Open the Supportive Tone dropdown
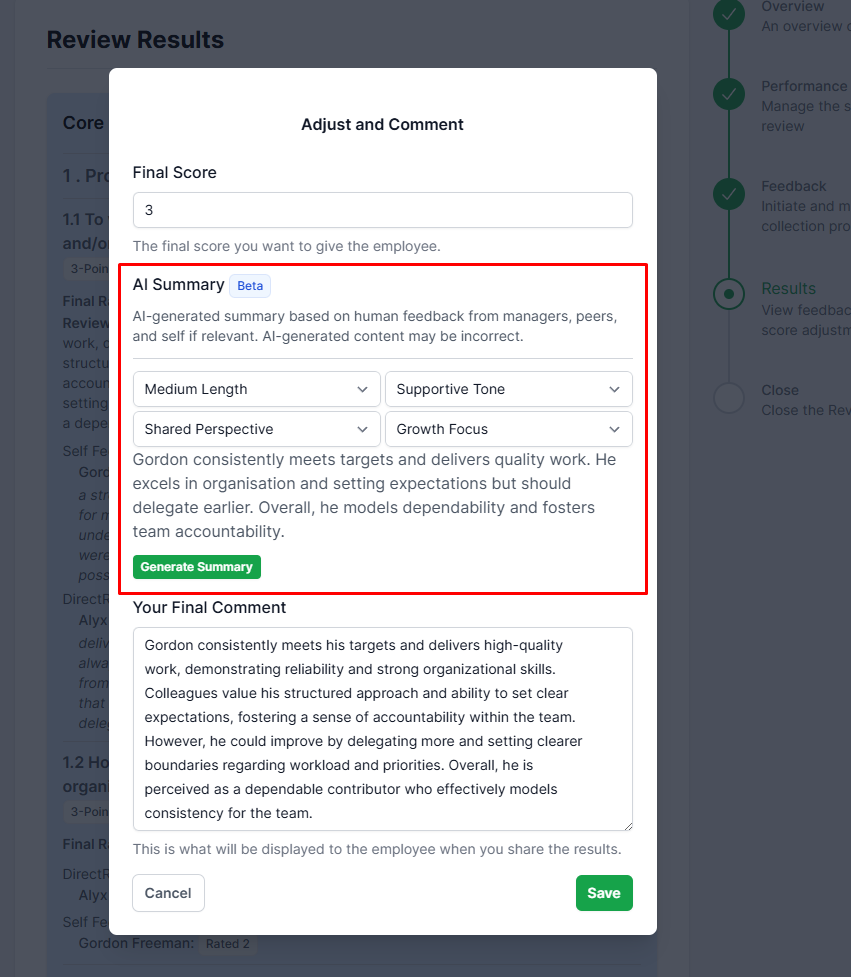The width and height of the screenshot is (851, 977). coord(508,389)
